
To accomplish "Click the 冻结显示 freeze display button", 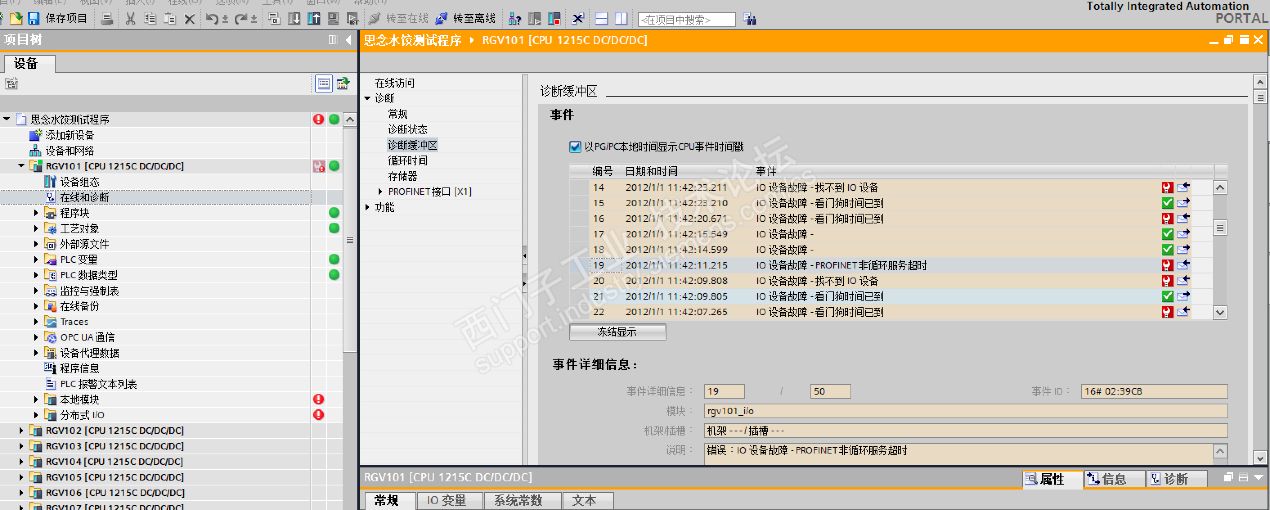I will click(x=617, y=332).
